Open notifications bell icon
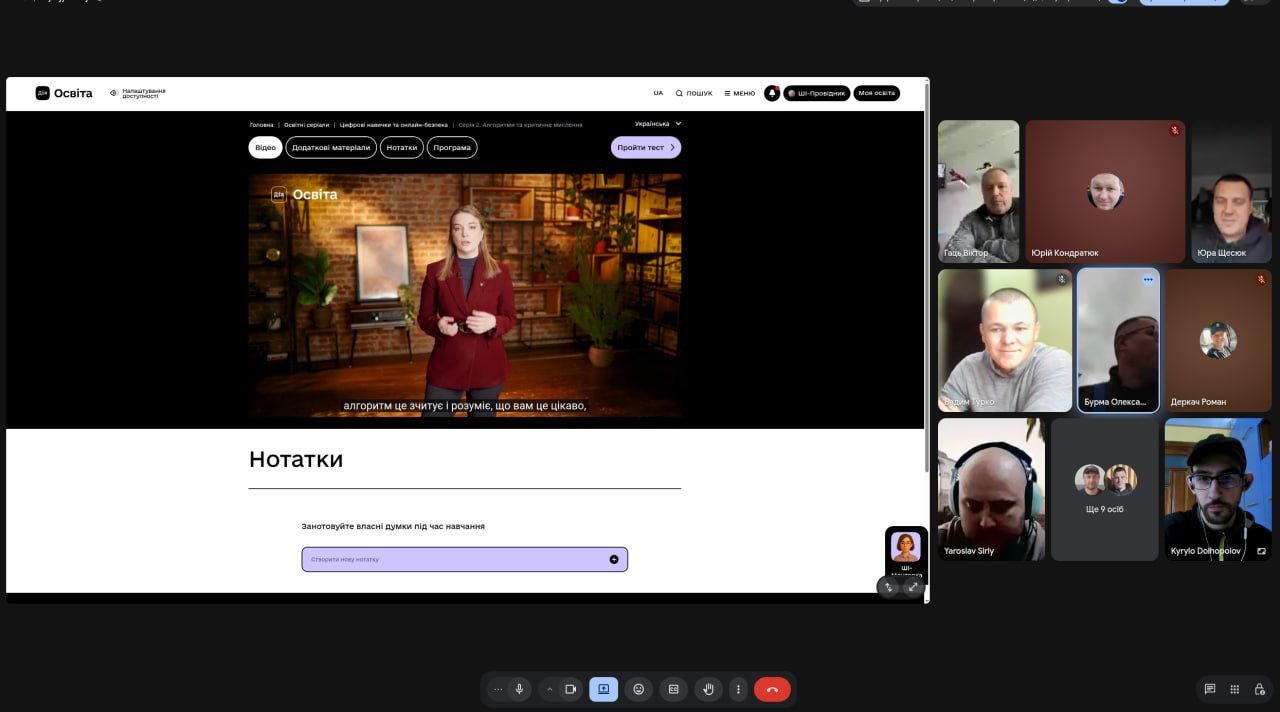The image size is (1280, 712). click(x=772, y=93)
